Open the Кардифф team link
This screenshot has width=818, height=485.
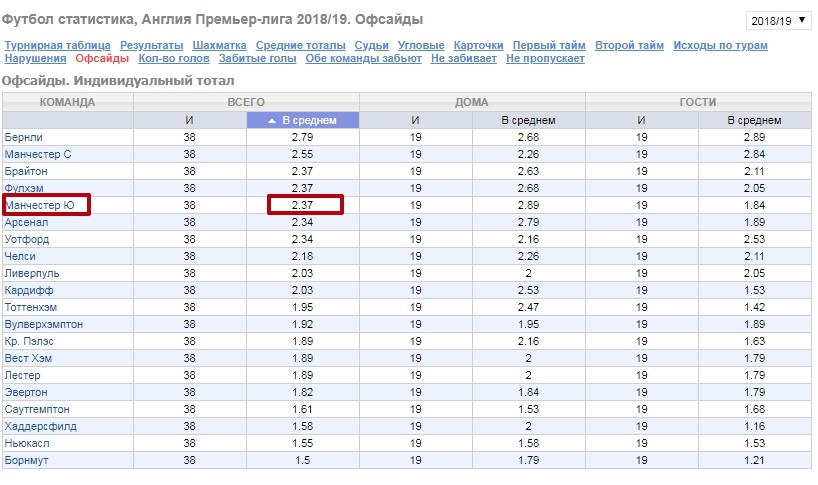tap(29, 290)
